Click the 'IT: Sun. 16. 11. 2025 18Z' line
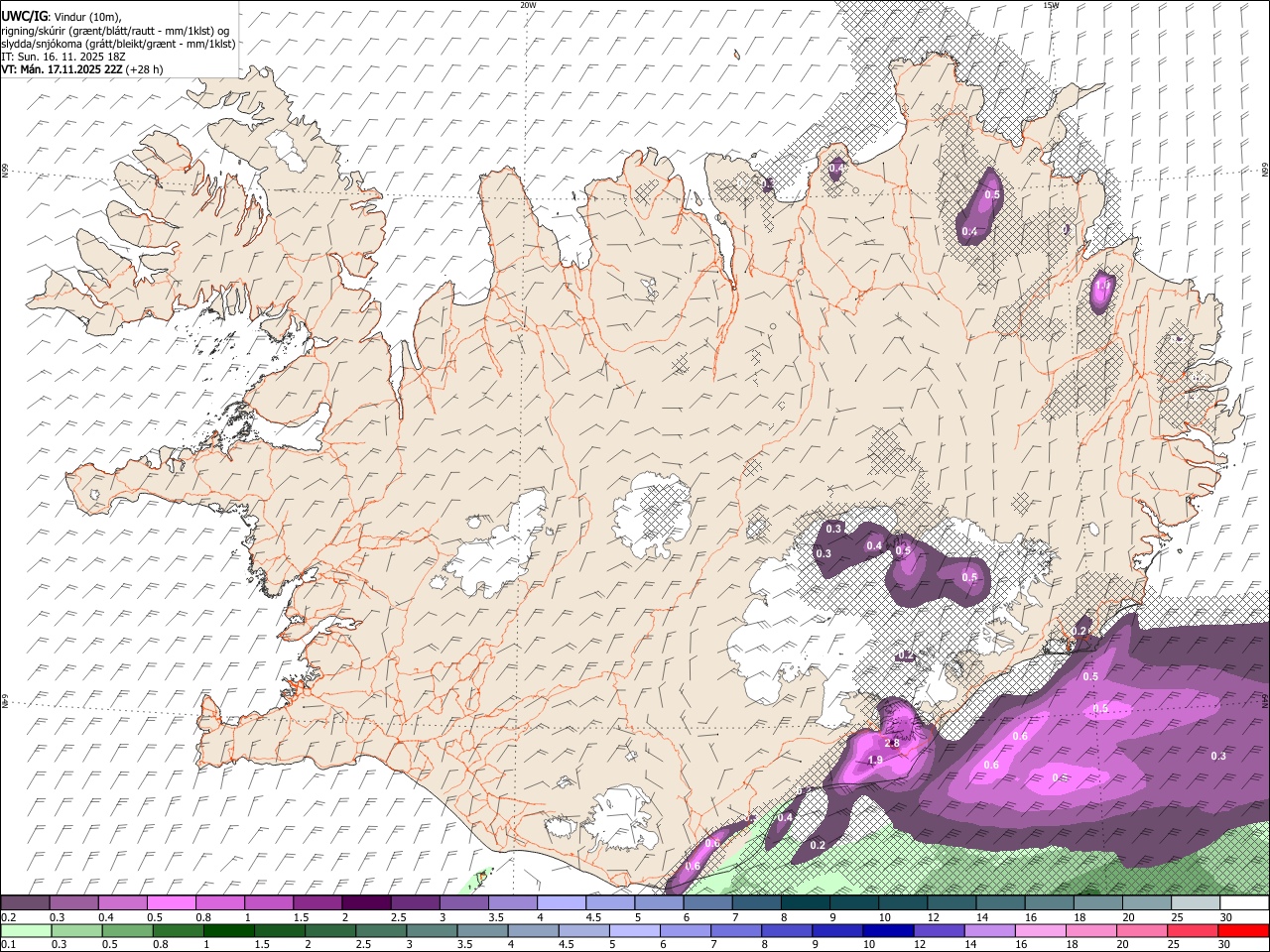 click(63, 57)
